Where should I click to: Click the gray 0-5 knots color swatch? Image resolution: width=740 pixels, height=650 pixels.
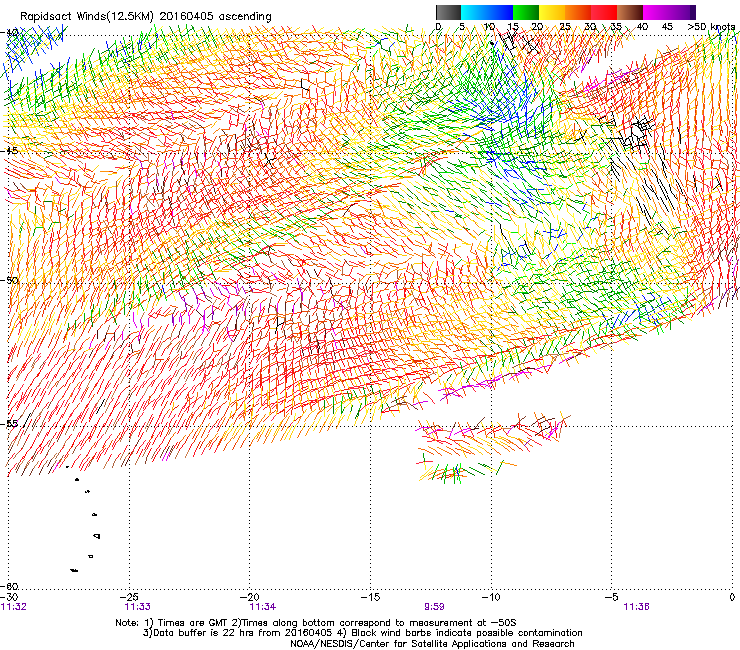pyautogui.click(x=448, y=12)
